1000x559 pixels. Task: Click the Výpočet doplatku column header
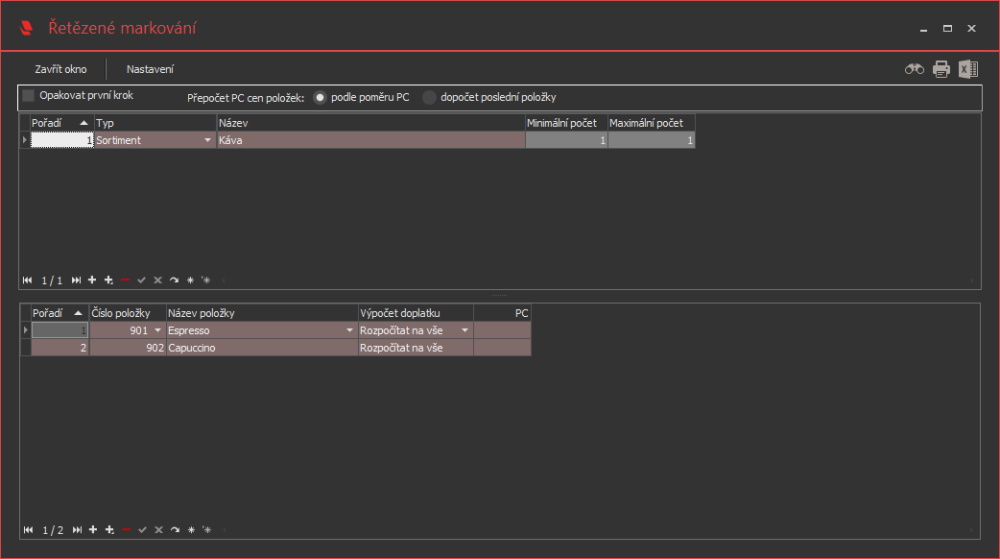coord(416,313)
